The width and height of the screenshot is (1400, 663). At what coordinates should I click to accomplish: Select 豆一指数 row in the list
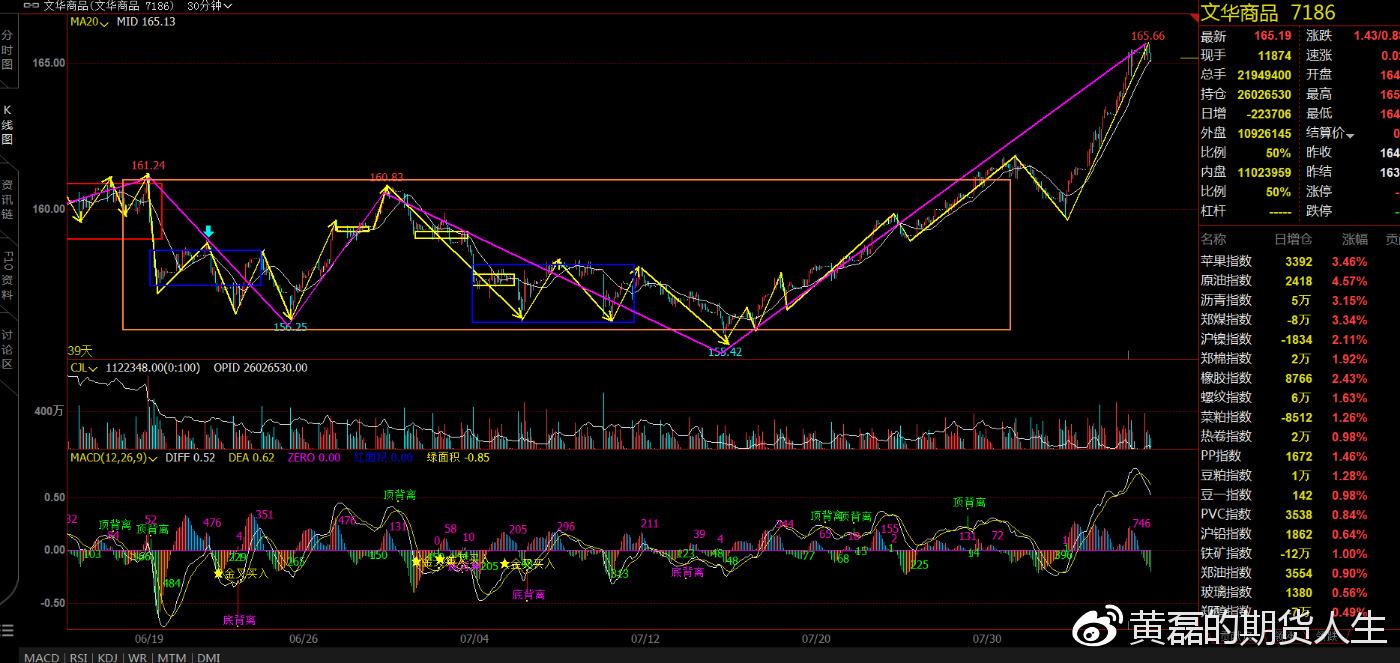(x=1299, y=495)
